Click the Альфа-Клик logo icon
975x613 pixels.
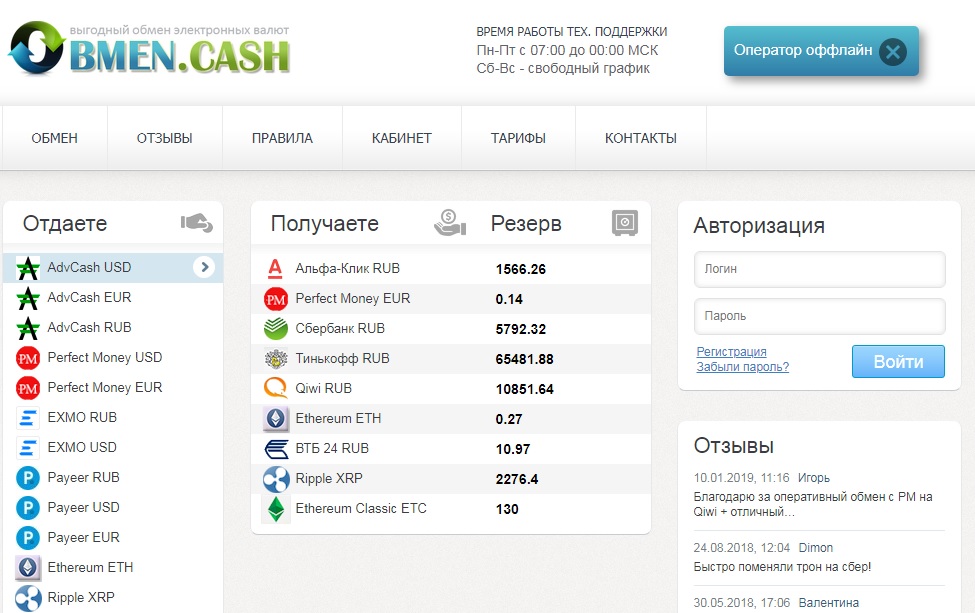click(x=275, y=269)
